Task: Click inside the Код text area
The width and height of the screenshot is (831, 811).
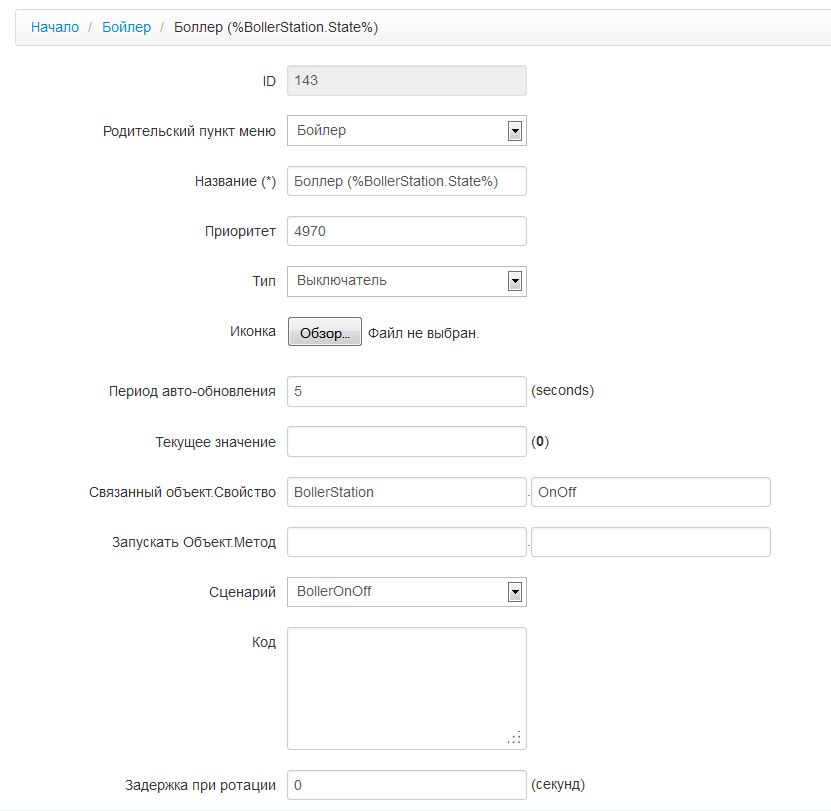Action: (x=406, y=687)
